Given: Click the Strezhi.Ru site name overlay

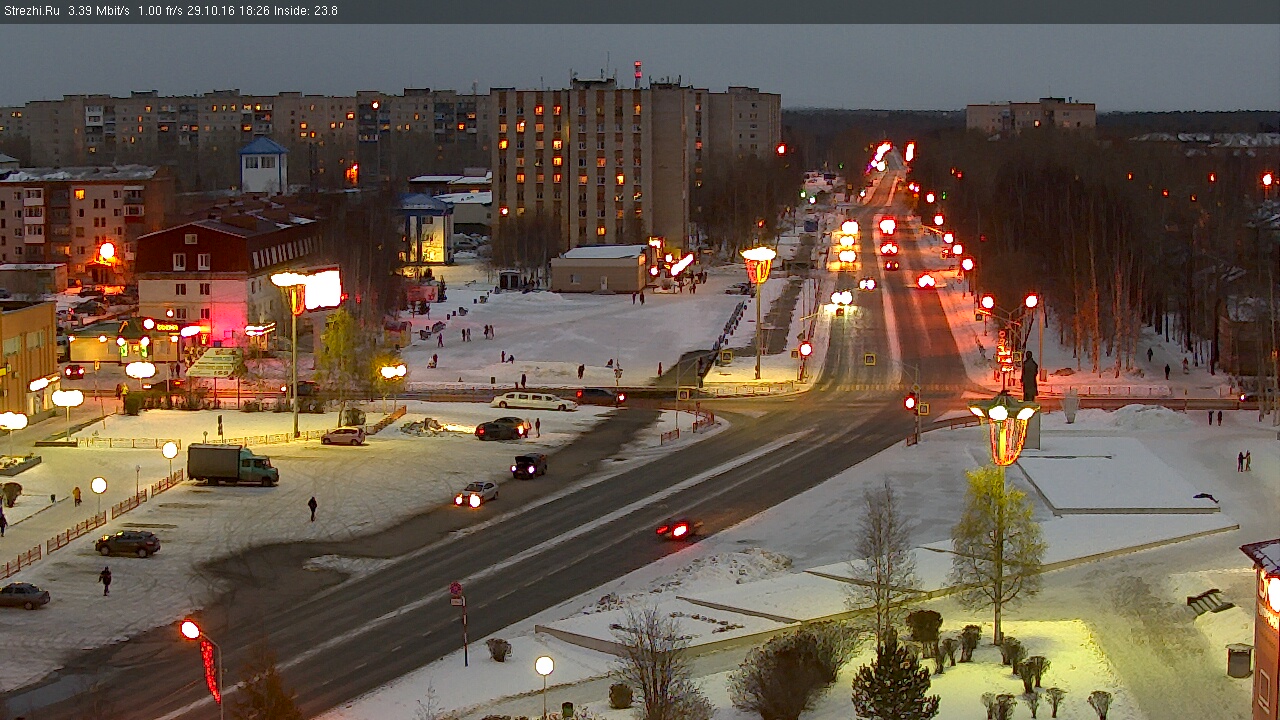Looking at the screenshot, I should [x=32, y=11].
